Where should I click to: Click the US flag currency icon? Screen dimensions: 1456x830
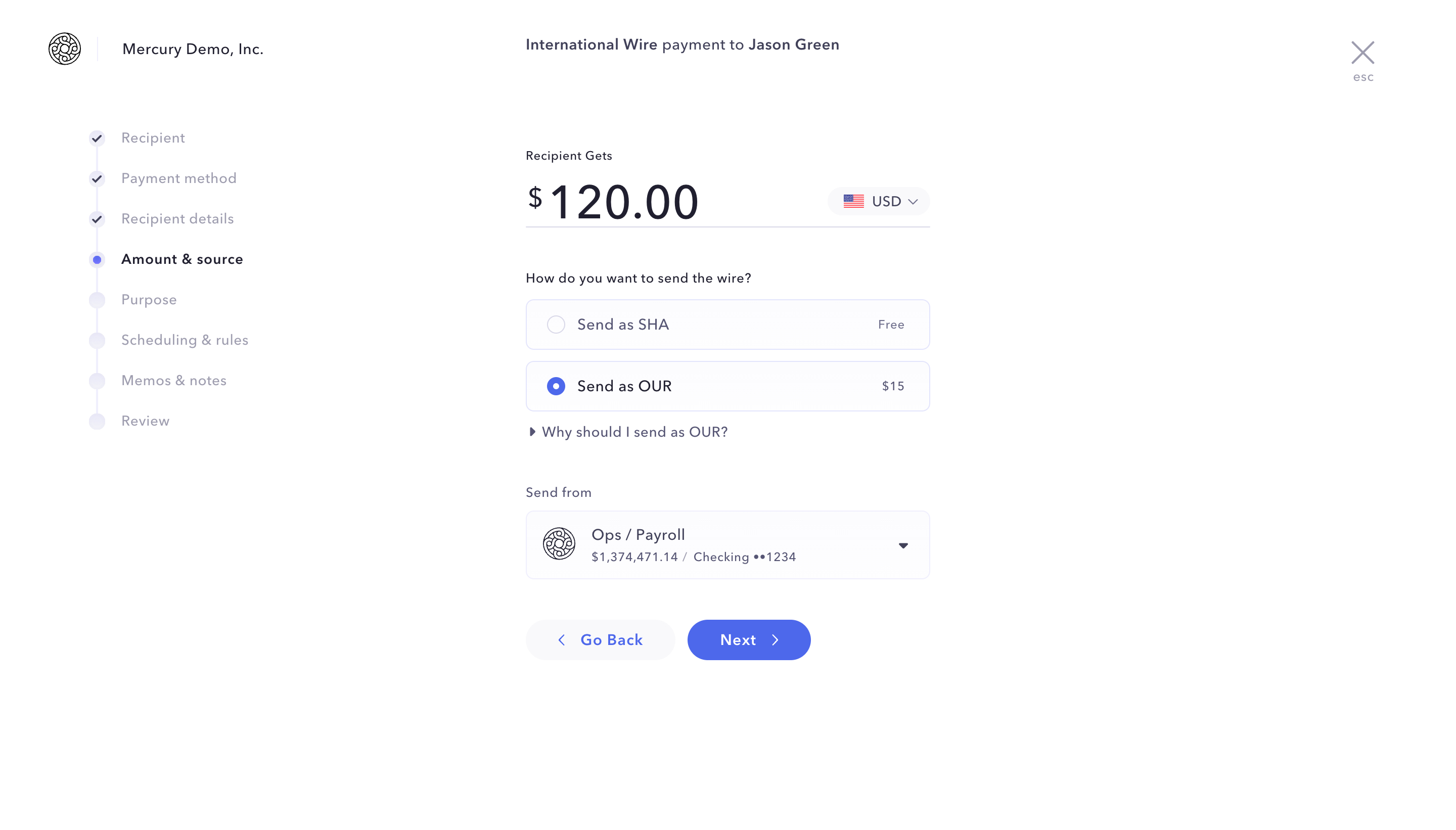853,201
